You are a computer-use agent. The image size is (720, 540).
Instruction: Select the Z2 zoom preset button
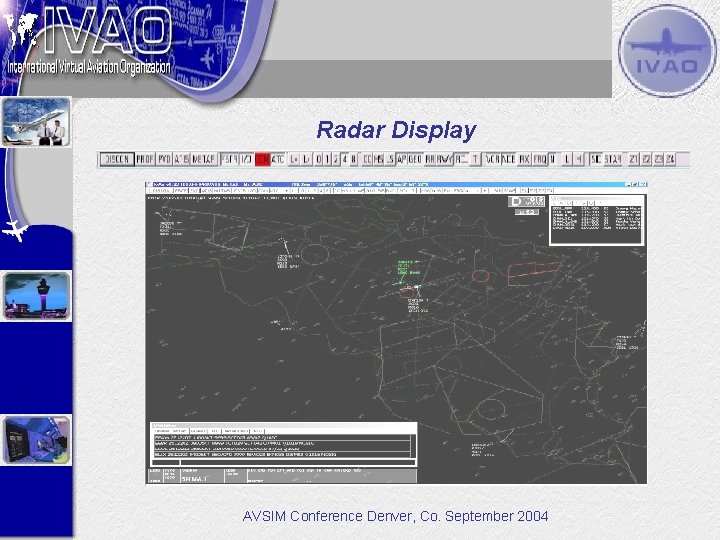click(x=647, y=159)
